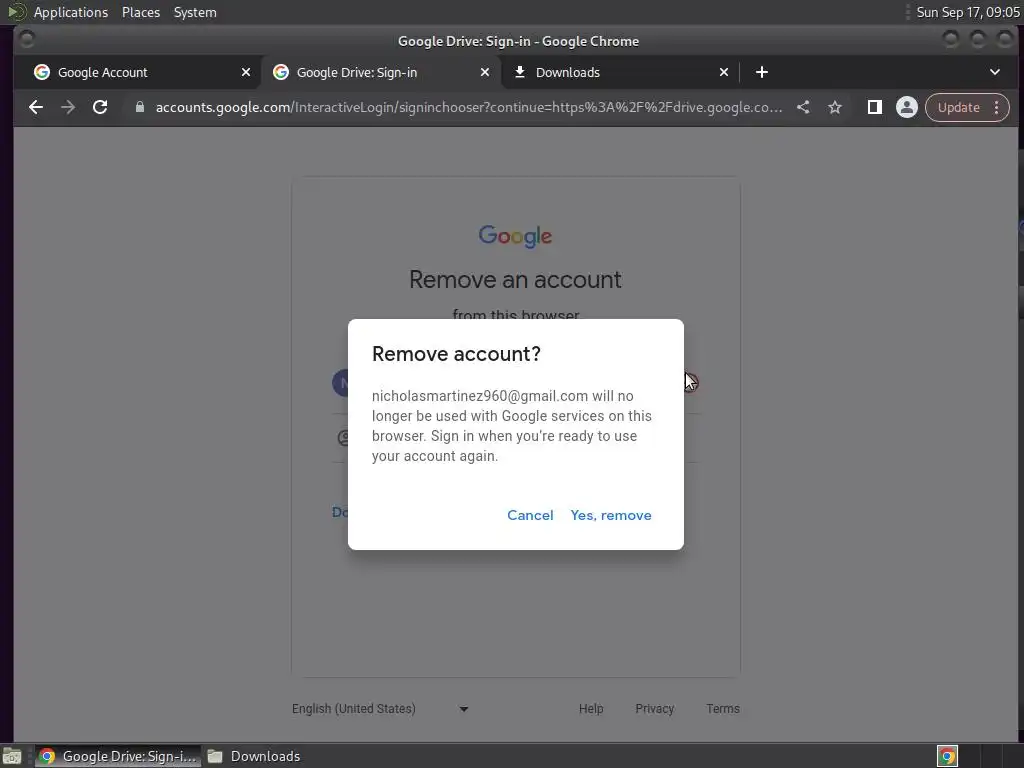The height and width of the screenshot is (768, 1024).
Task: Click the window menu button in title bar
Action: 27,40
